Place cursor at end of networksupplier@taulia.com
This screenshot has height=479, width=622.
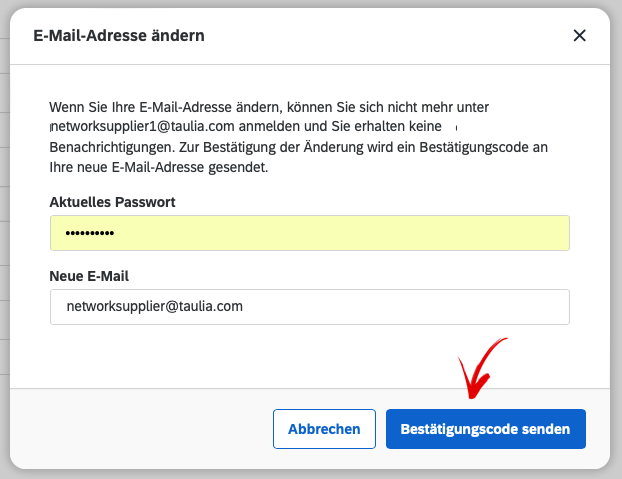click(243, 307)
